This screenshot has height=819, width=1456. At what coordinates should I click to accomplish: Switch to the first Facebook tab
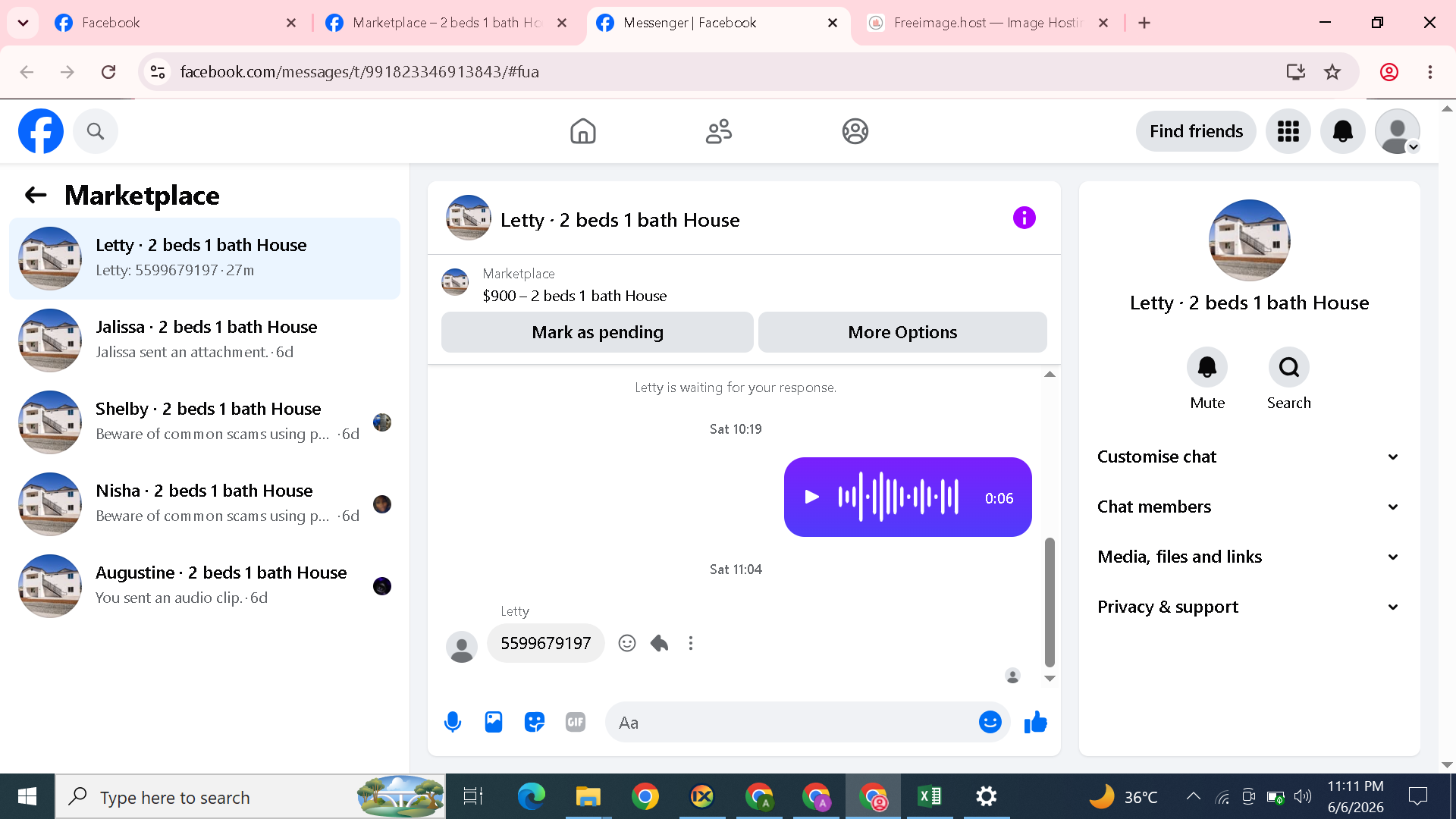[174, 23]
